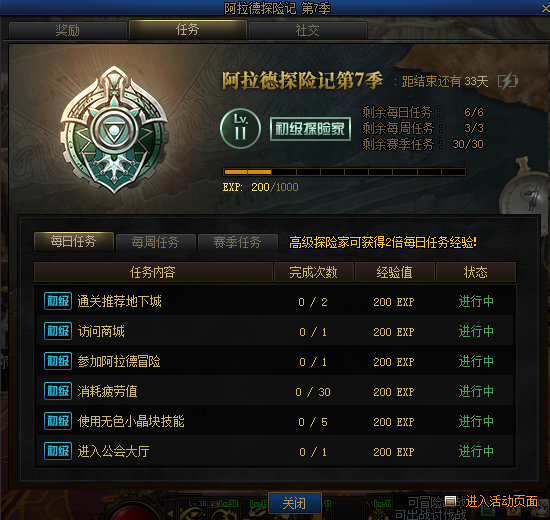Switch to the 奖励 tab
550x520 pixels.
pos(68,31)
